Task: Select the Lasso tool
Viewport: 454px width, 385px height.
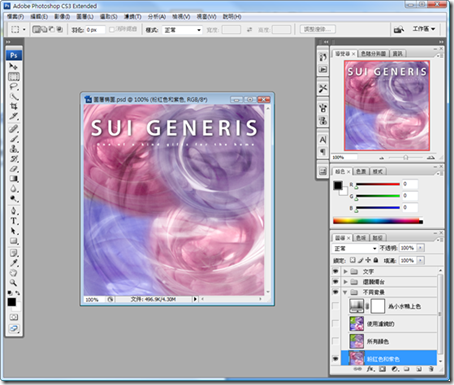Action: point(14,87)
